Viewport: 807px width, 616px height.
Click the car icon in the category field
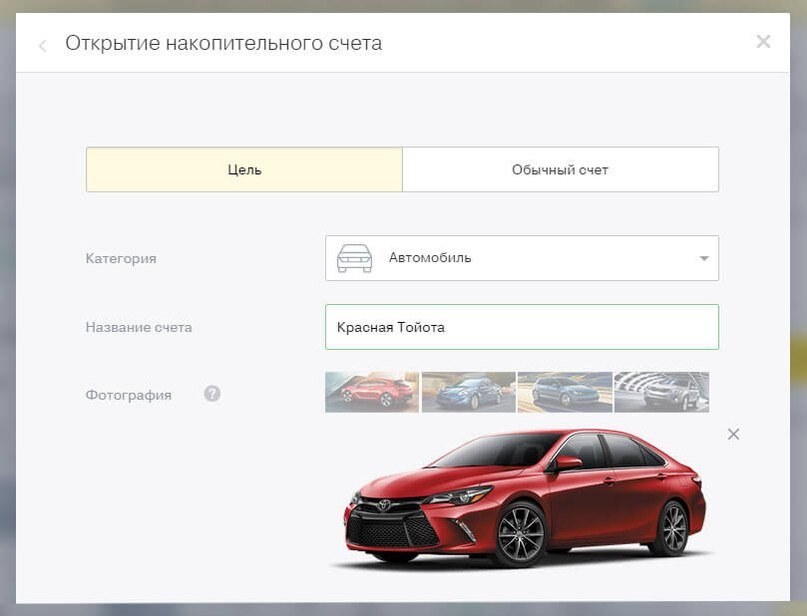click(x=354, y=258)
